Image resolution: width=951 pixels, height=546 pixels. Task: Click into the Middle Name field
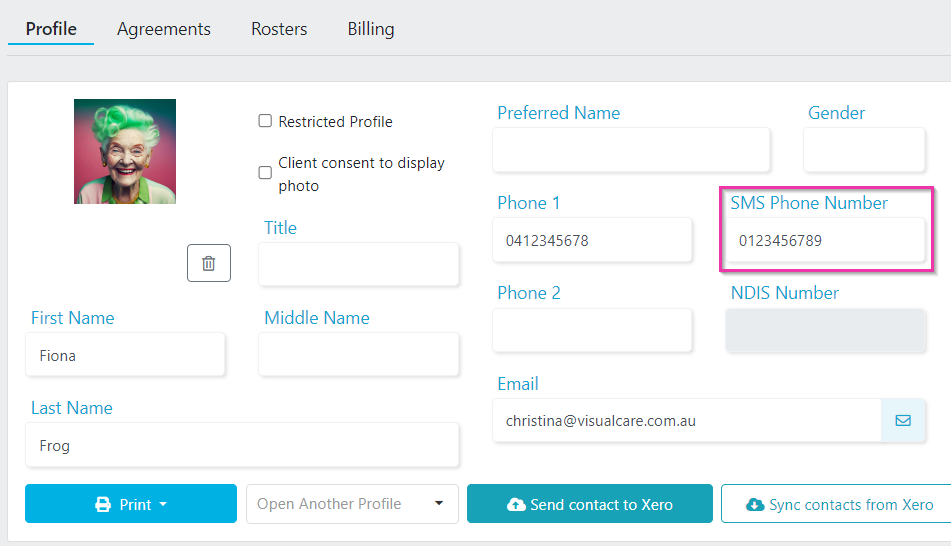coord(358,354)
